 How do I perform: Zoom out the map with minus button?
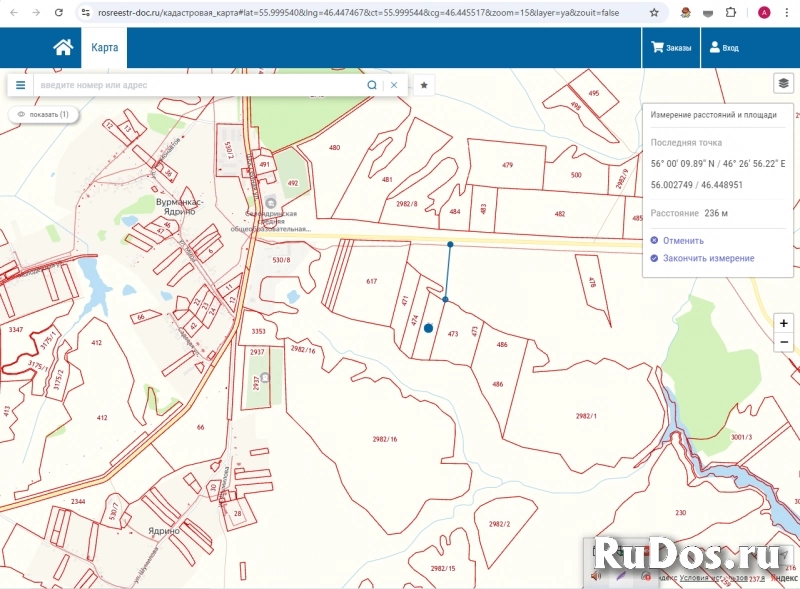(784, 343)
